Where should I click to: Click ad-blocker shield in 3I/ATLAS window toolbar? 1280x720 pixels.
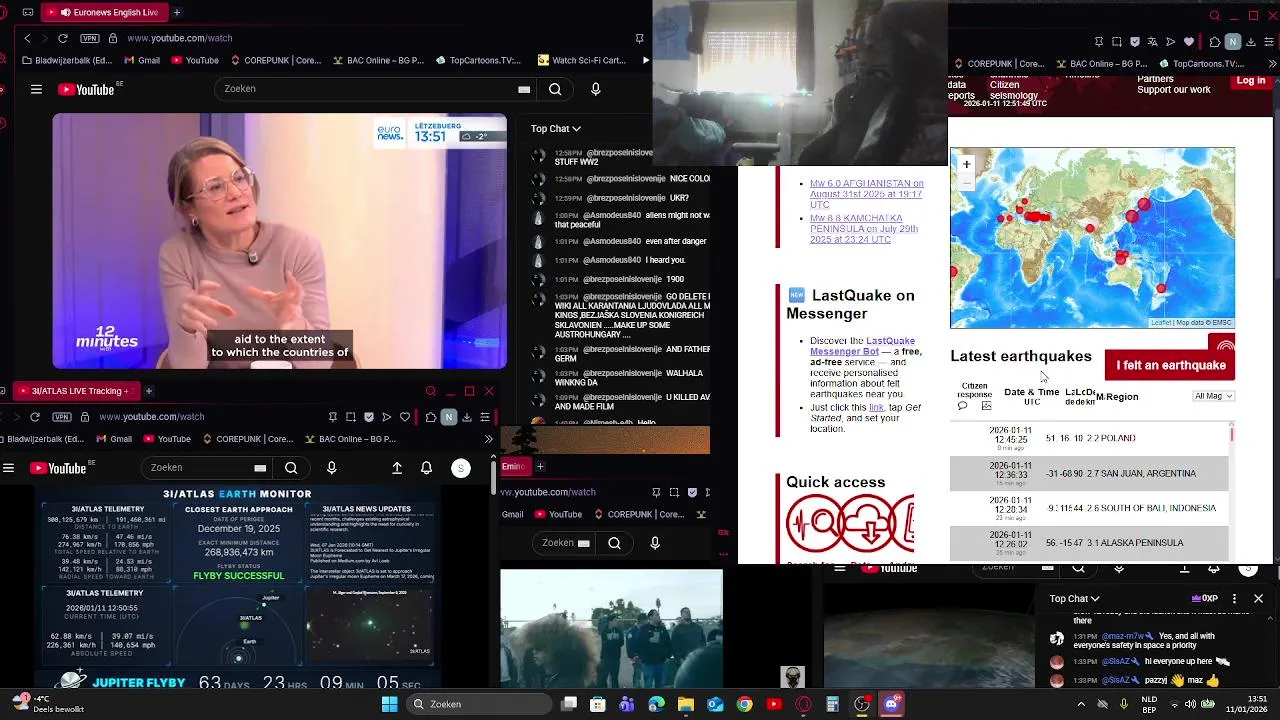369,416
